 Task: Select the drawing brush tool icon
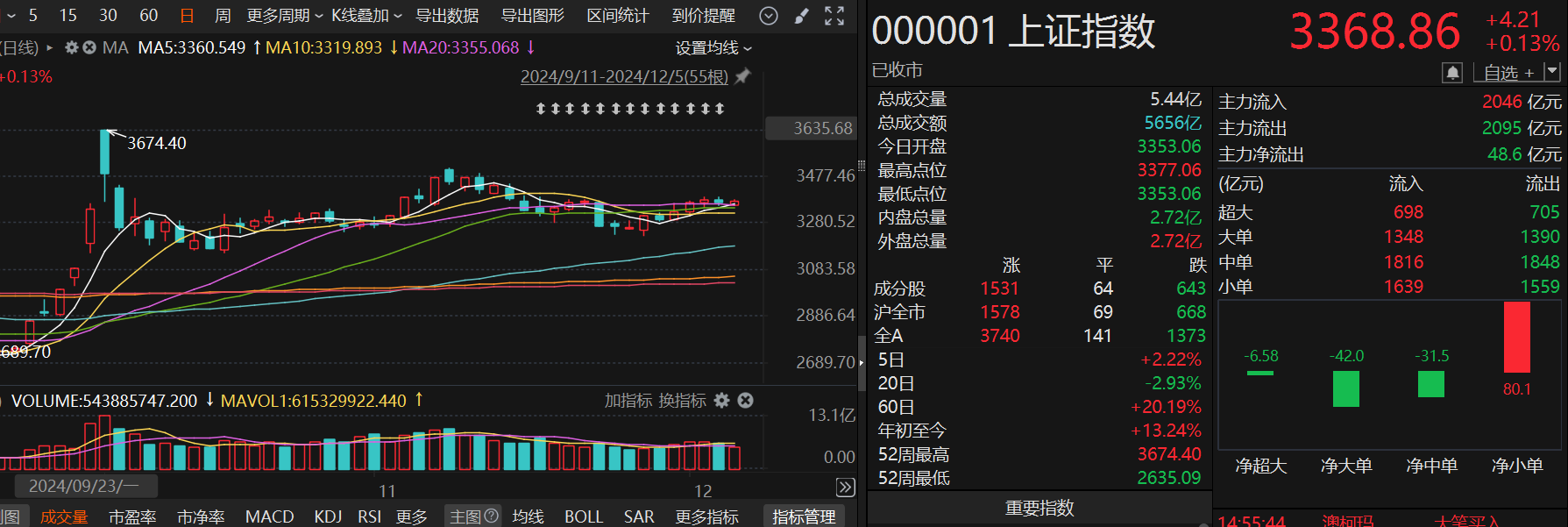[x=801, y=16]
